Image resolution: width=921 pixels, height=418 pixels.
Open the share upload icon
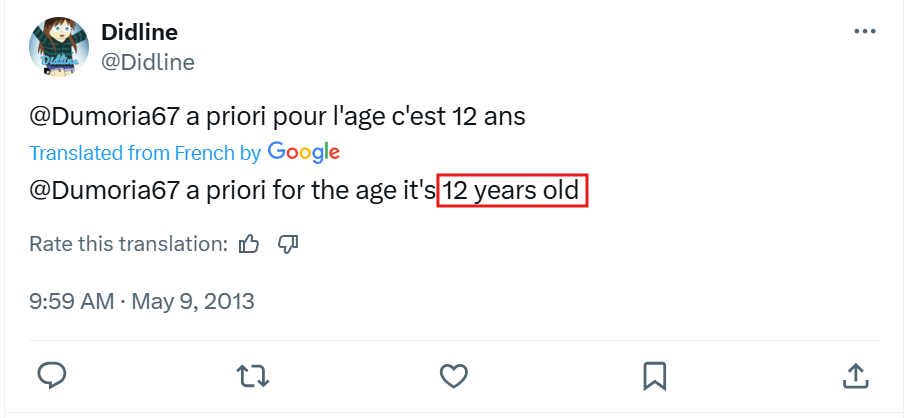pos(856,375)
